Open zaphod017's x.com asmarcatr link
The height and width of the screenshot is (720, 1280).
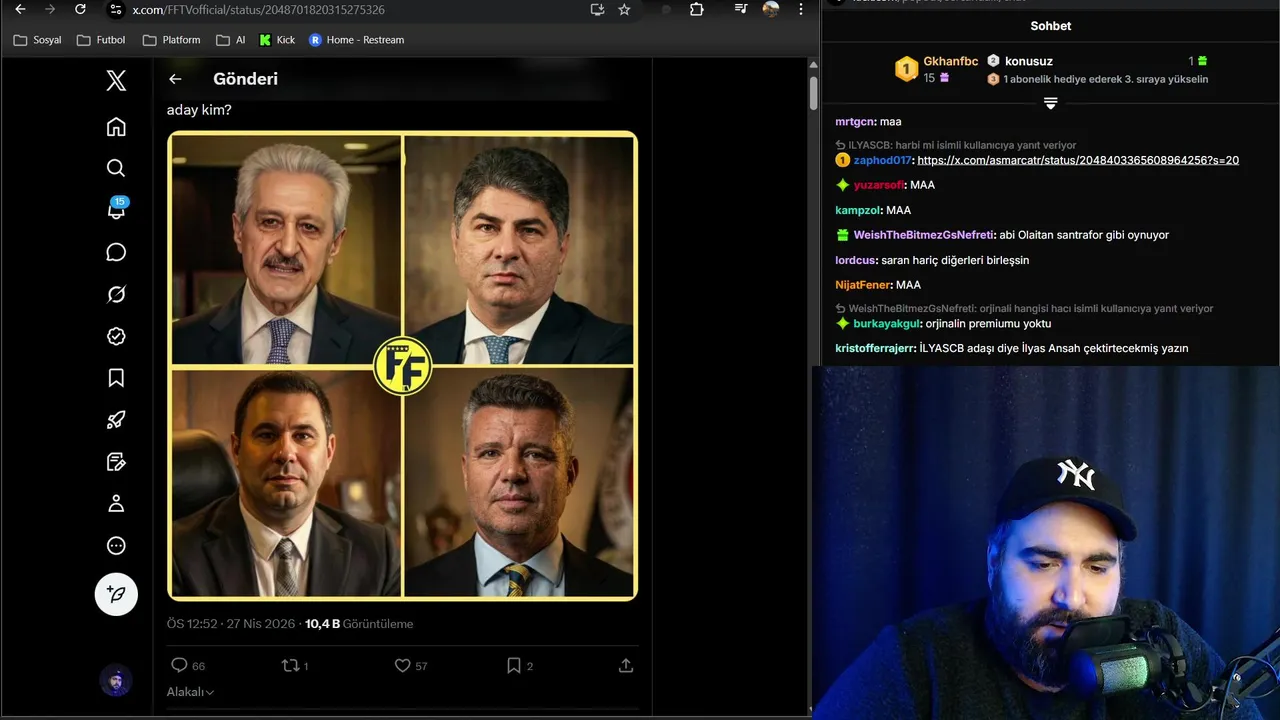1078,160
